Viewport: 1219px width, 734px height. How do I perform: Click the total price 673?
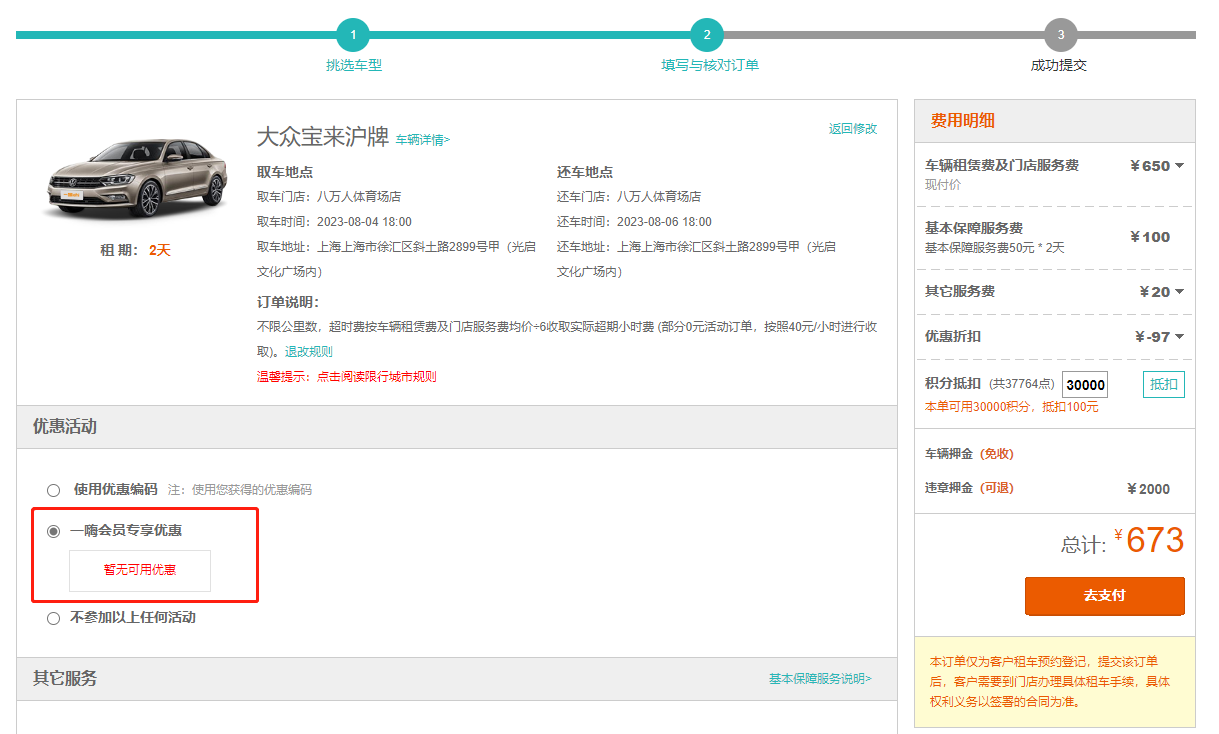pos(1155,540)
